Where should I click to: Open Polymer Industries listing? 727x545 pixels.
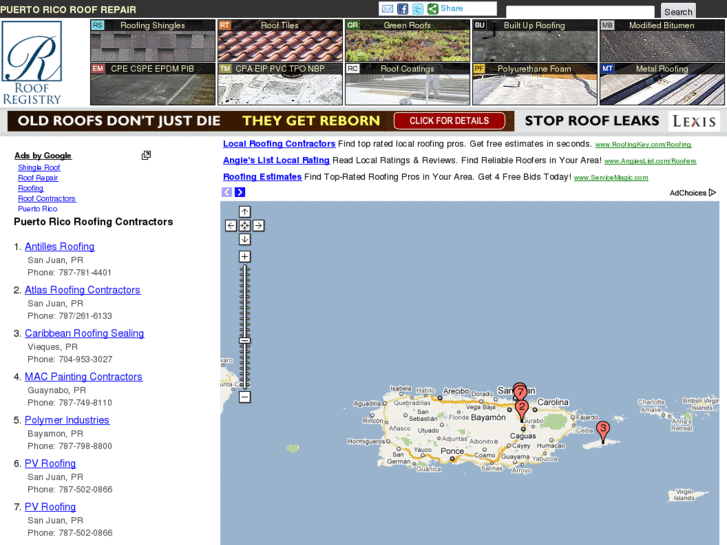tap(67, 420)
